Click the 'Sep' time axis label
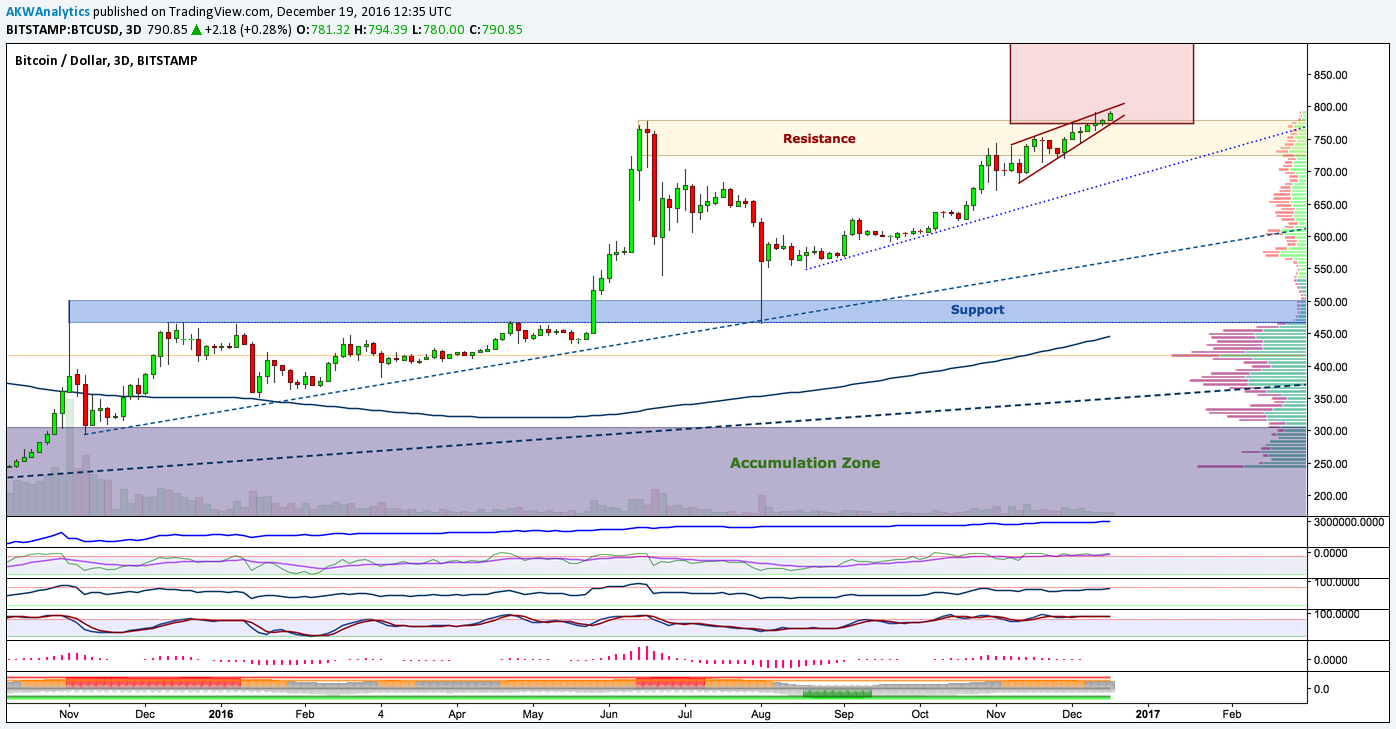 [x=844, y=715]
